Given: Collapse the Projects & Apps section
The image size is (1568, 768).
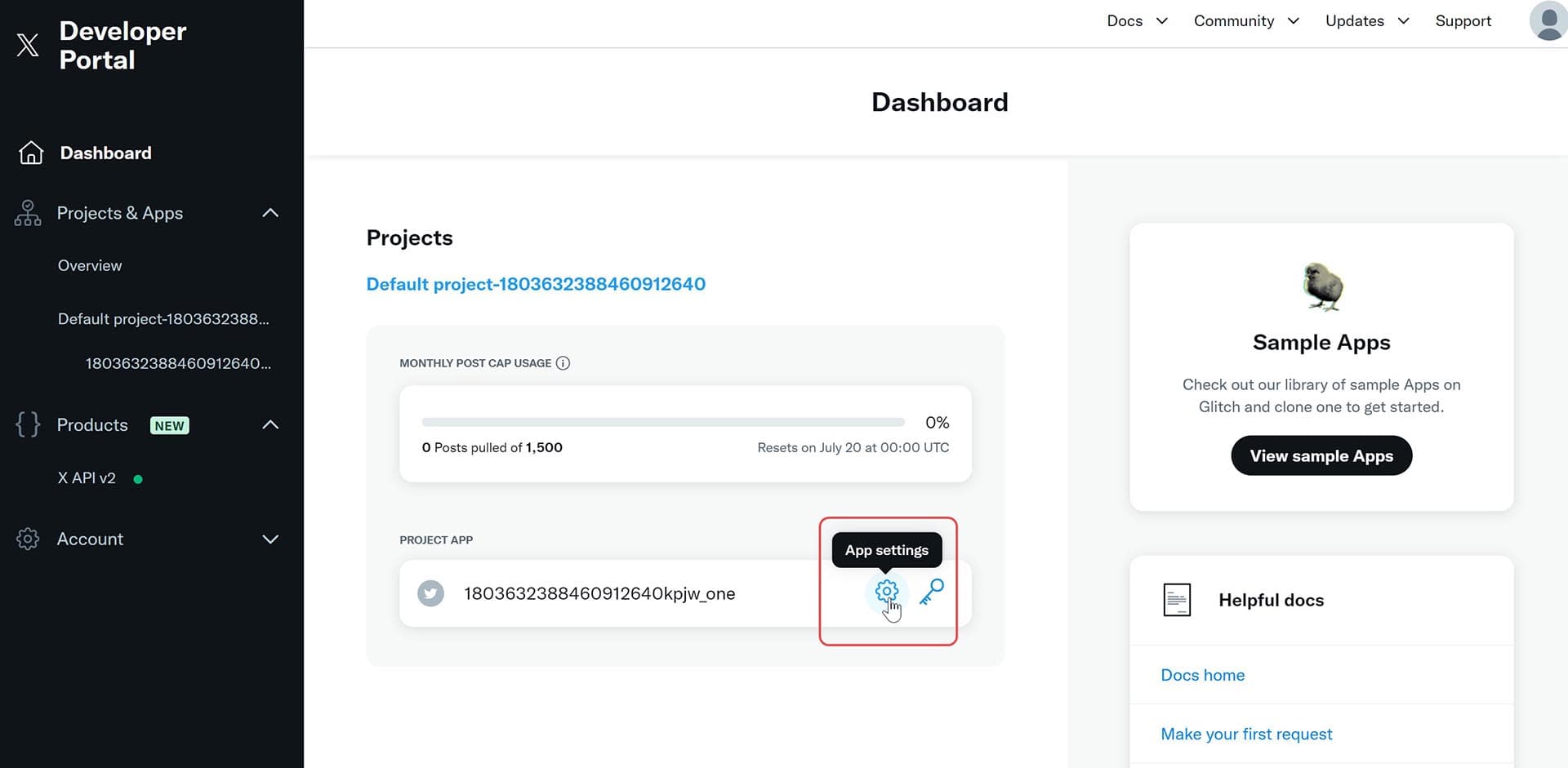Looking at the screenshot, I should [270, 213].
